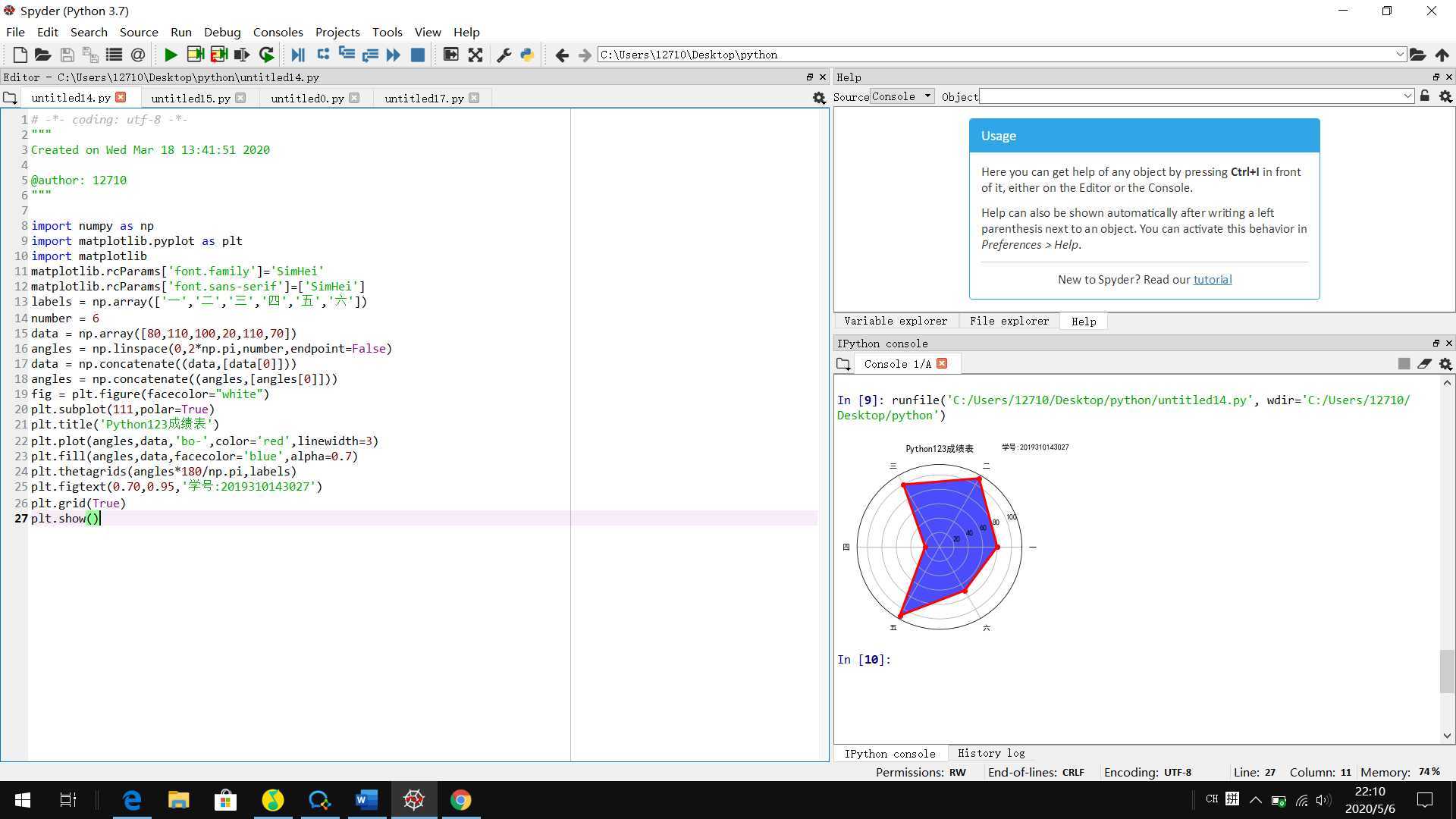Click the console vertical scrollbar thumb
This screenshot has height=819, width=1456.
[1447, 671]
